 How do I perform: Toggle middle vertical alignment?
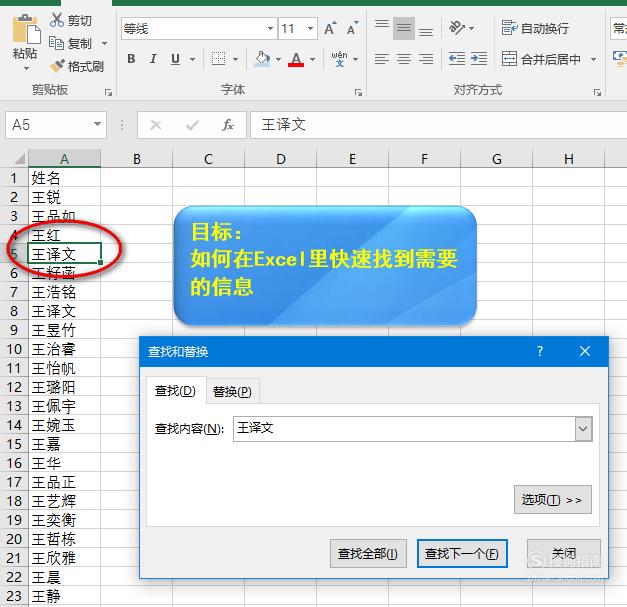[404, 28]
